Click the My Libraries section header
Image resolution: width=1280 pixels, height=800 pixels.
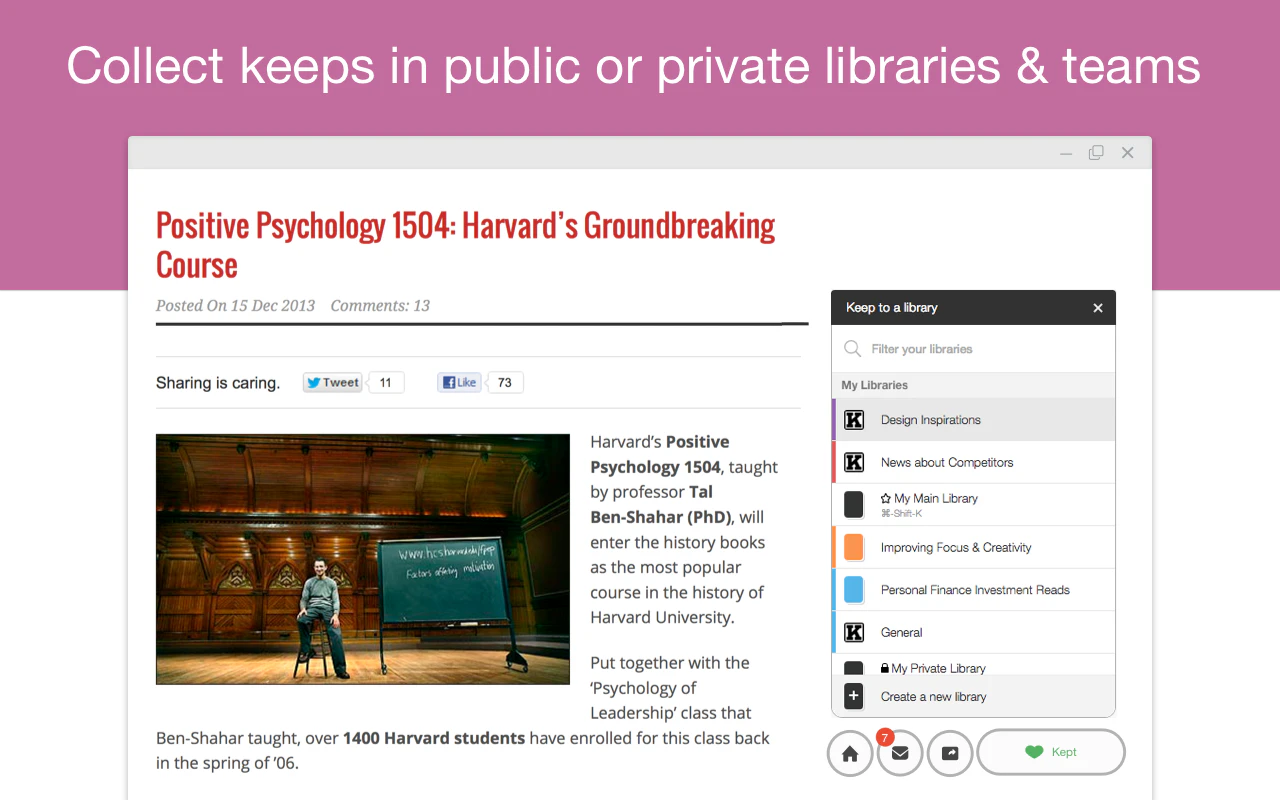(x=973, y=385)
